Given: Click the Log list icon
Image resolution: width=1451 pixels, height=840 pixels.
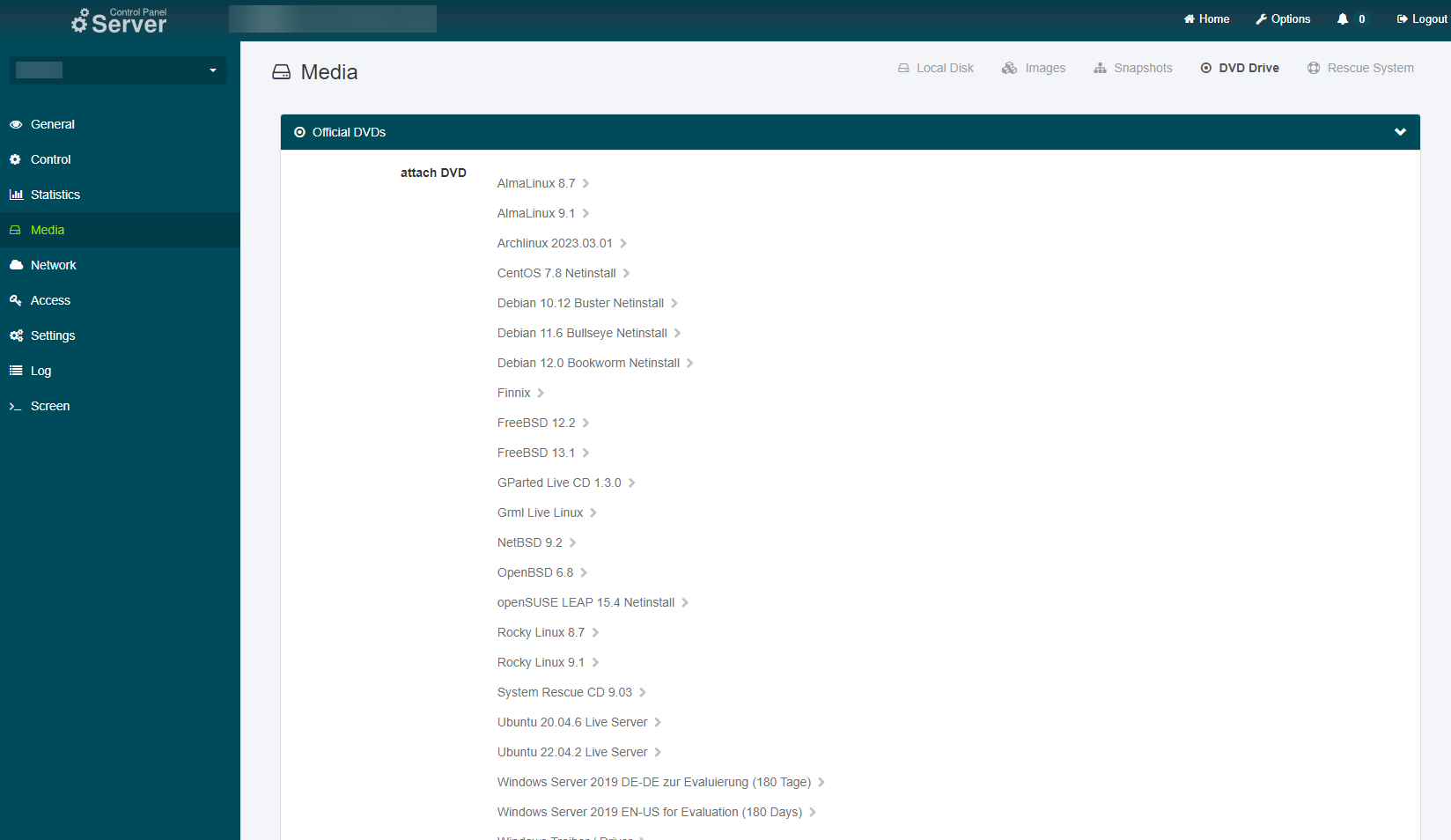Looking at the screenshot, I should [x=16, y=371].
